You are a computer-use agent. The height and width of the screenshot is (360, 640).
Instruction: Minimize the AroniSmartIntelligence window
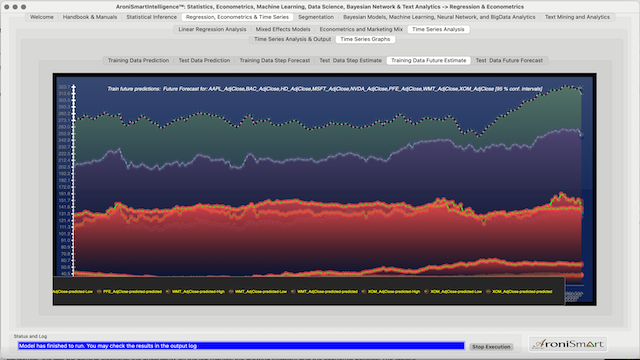(x=15, y=7)
